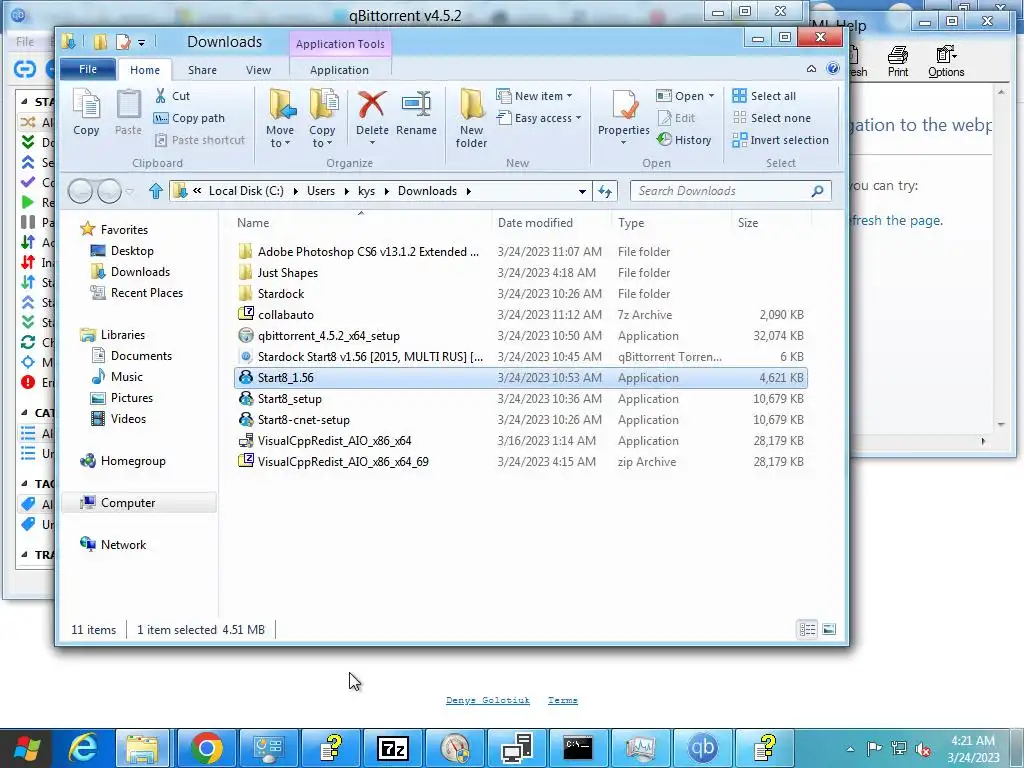Open Google Chrome from taskbar
This screenshot has width=1024, height=768.
tap(206, 747)
